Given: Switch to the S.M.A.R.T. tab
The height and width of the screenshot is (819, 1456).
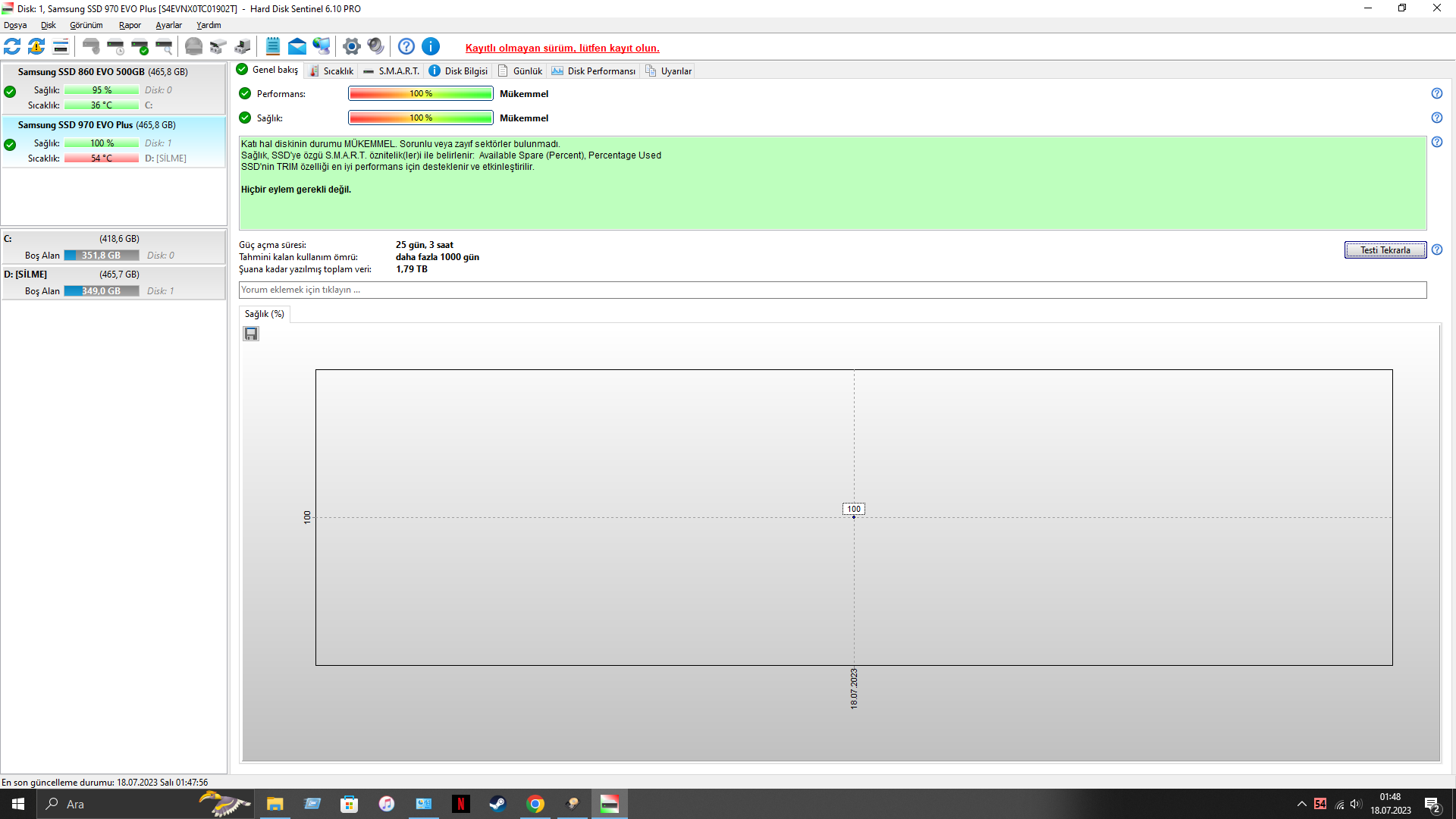Looking at the screenshot, I should click(391, 71).
